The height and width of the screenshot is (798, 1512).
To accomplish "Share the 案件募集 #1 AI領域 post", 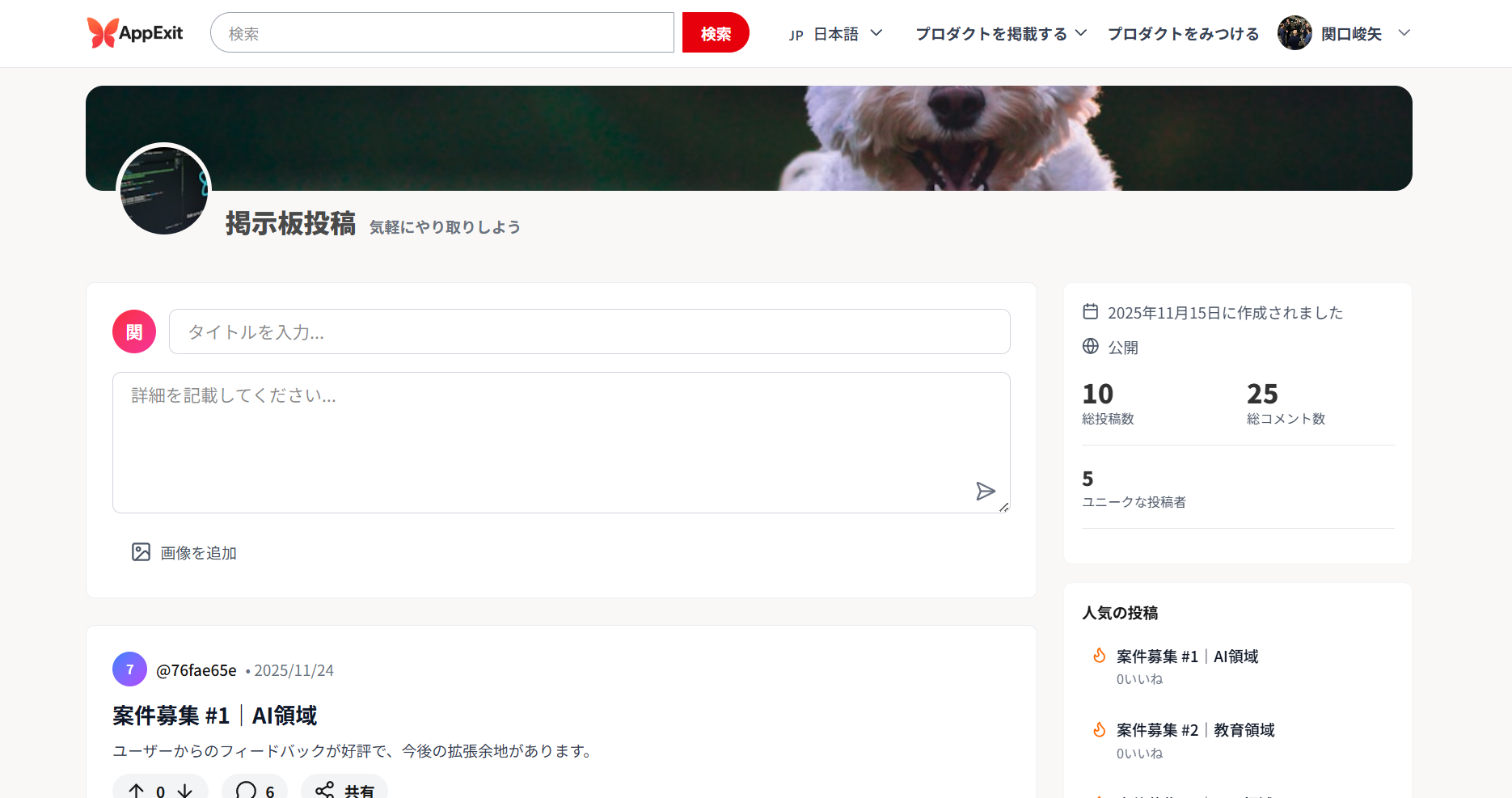I will click(344, 790).
